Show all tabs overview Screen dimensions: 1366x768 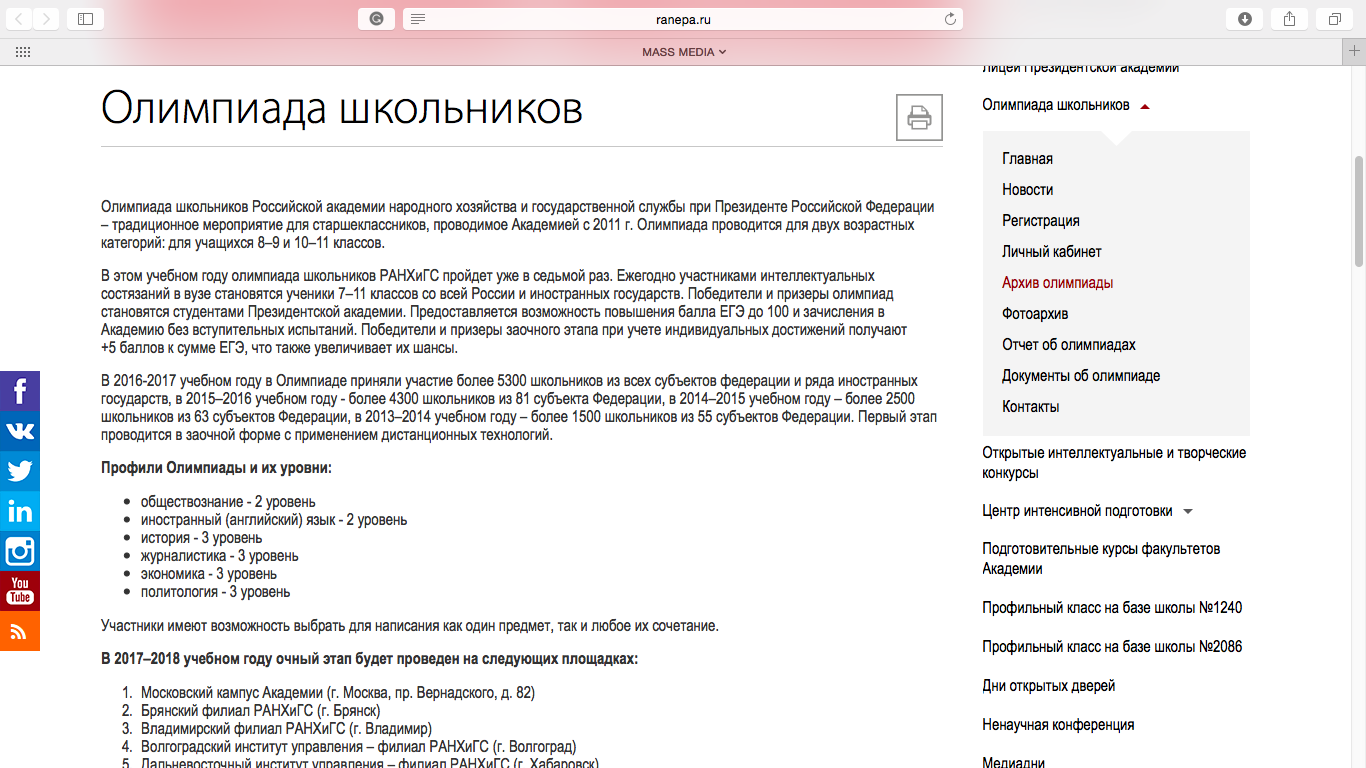pos(1335,18)
